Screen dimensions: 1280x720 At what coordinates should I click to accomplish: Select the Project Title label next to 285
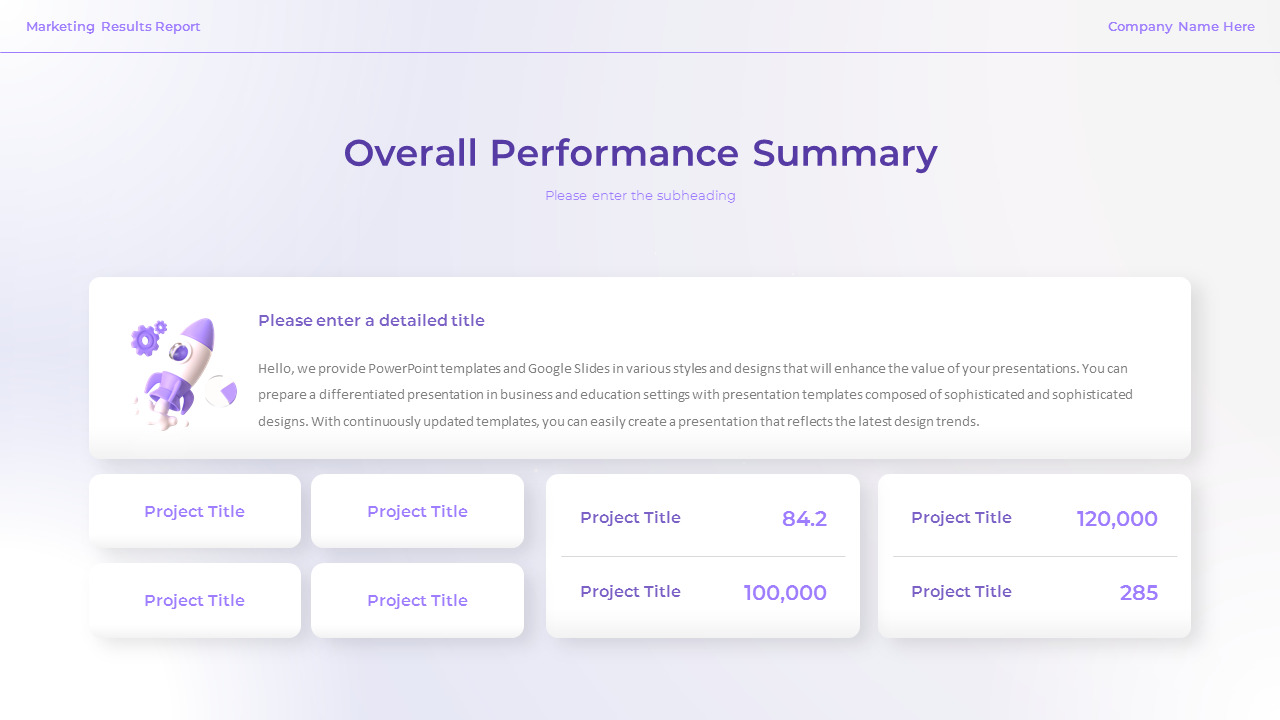[961, 592]
